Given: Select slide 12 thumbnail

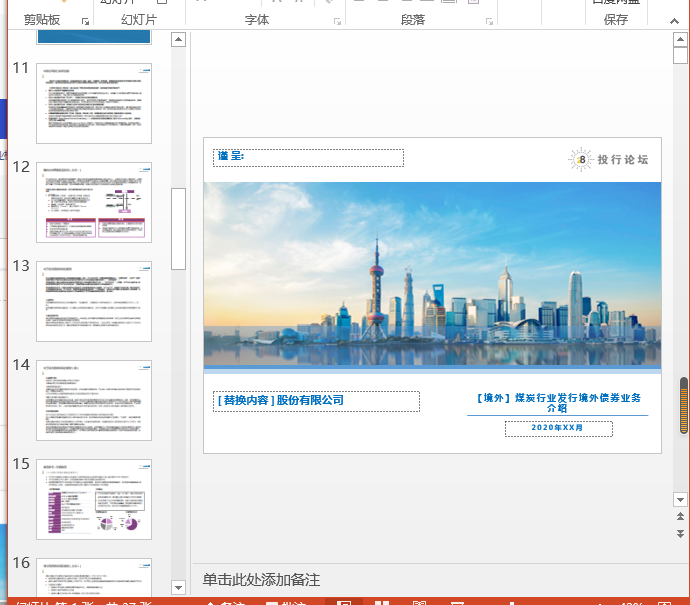Looking at the screenshot, I should 94,202.
